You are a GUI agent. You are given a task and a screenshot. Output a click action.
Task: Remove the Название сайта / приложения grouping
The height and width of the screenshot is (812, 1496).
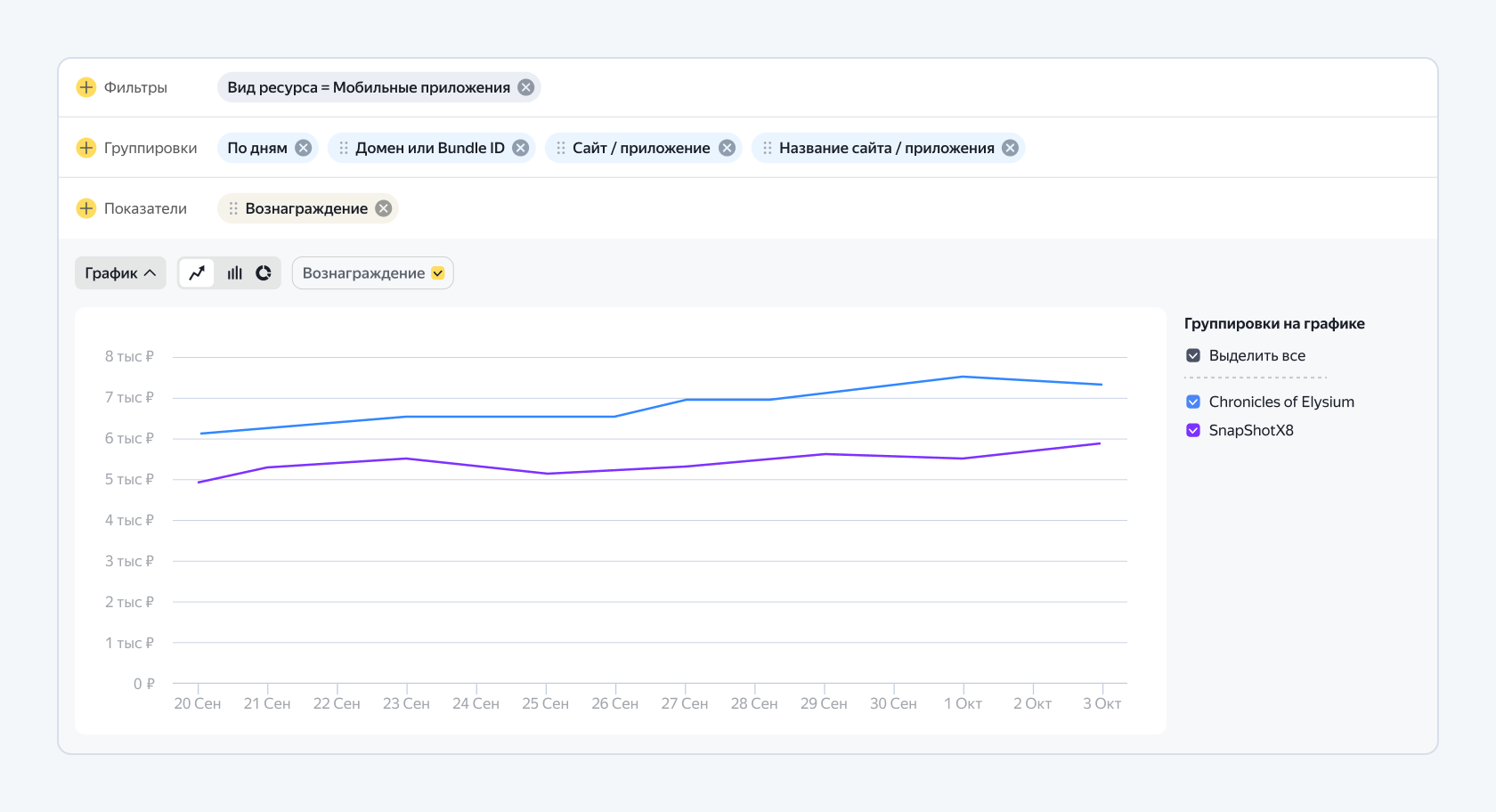pos(1010,148)
